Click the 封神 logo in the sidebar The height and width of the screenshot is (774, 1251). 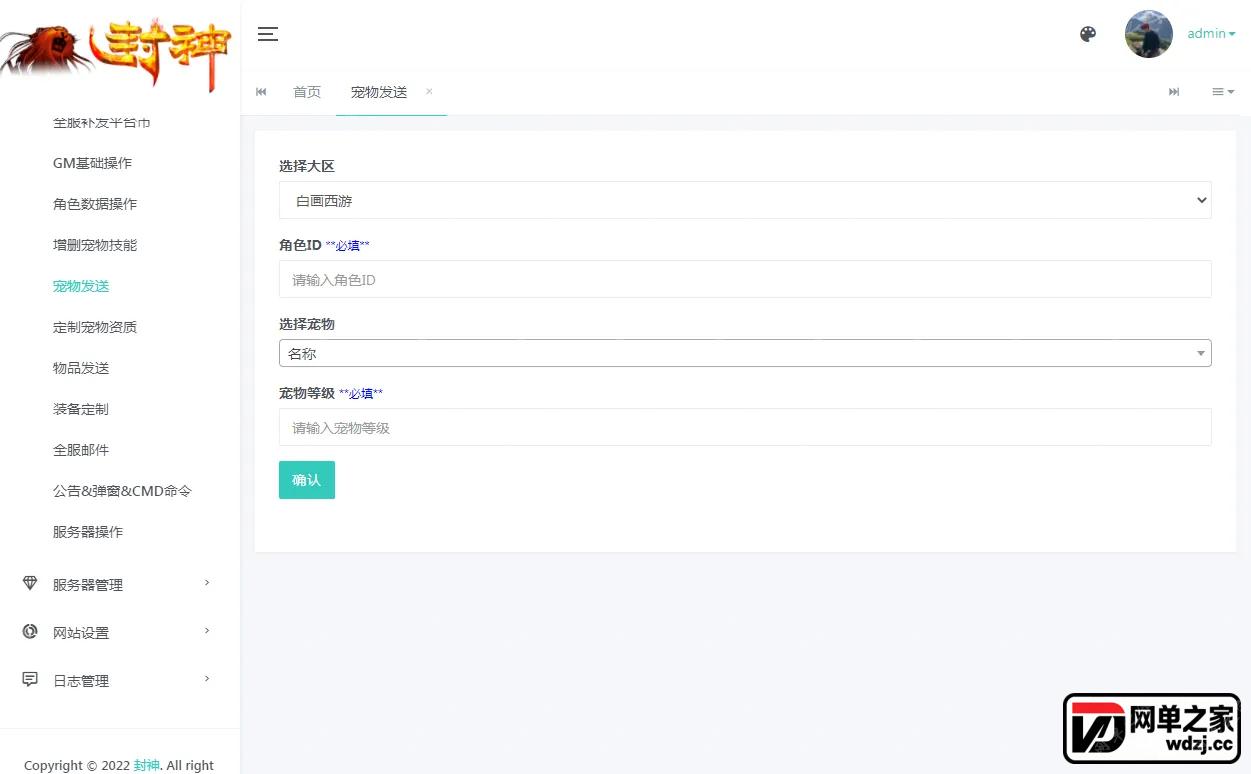pyautogui.click(x=117, y=55)
